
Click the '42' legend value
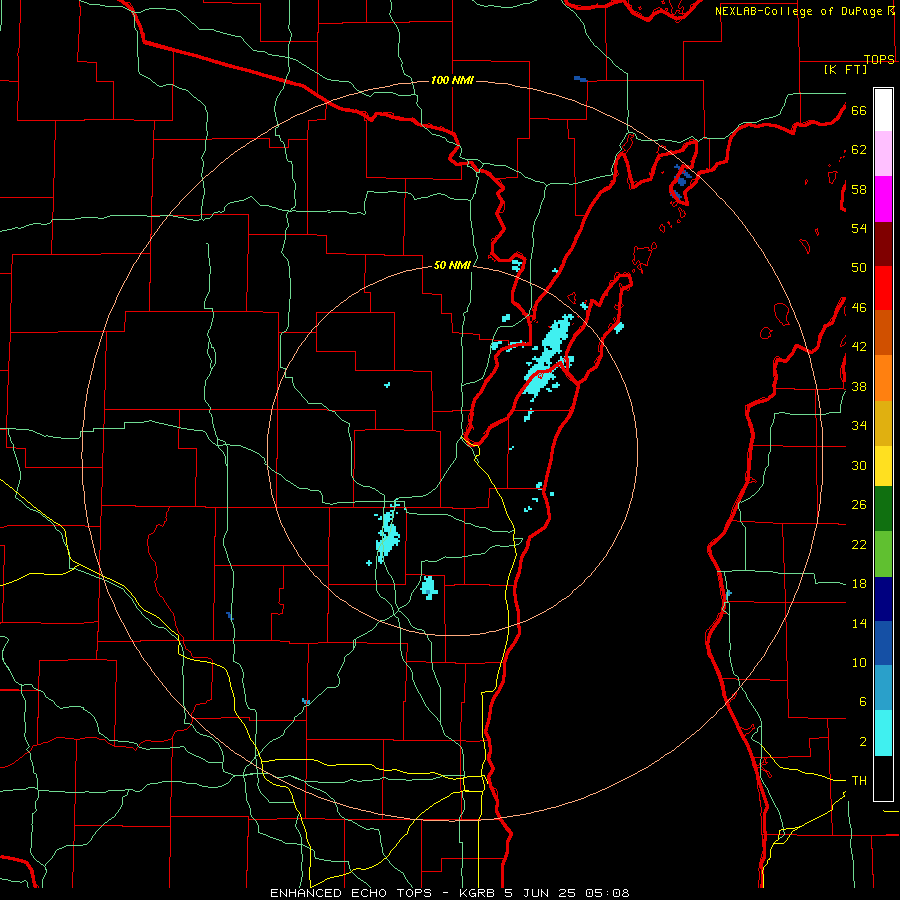tap(859, 346)
